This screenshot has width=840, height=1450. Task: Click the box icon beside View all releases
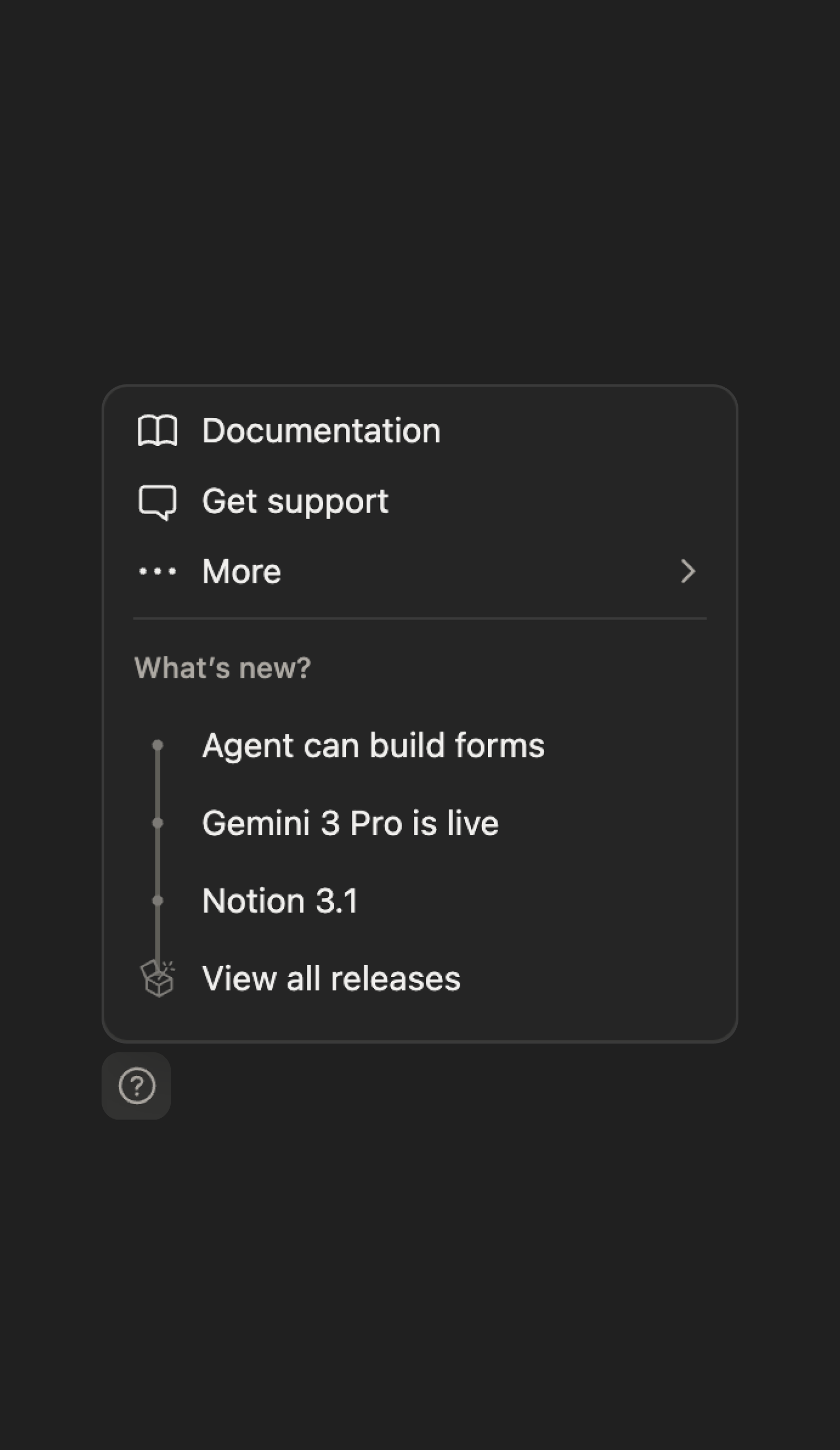click(x=157, y=978)
